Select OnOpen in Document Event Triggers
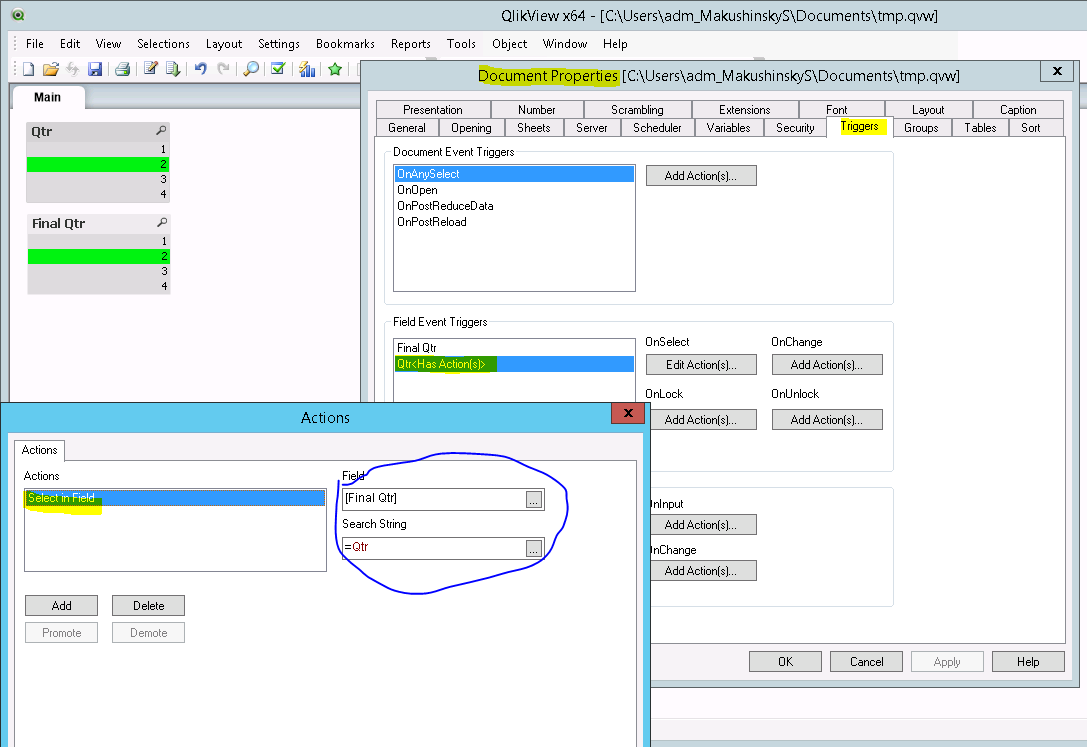 coord(411,190)
